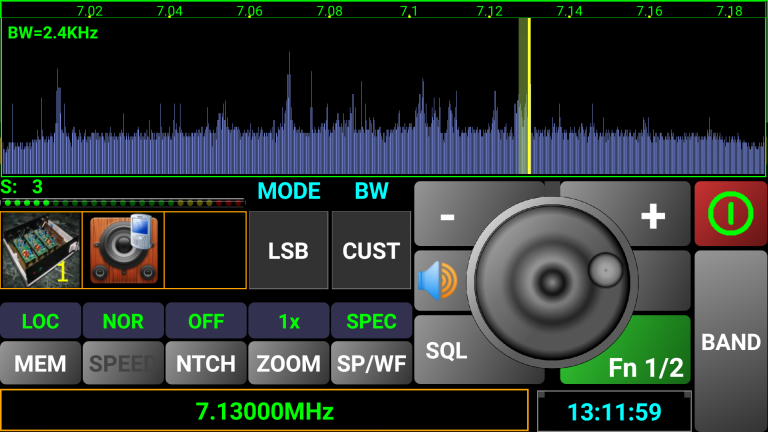
Task: Click the 7.06 frequency scale mark
Action: (249, 11)
